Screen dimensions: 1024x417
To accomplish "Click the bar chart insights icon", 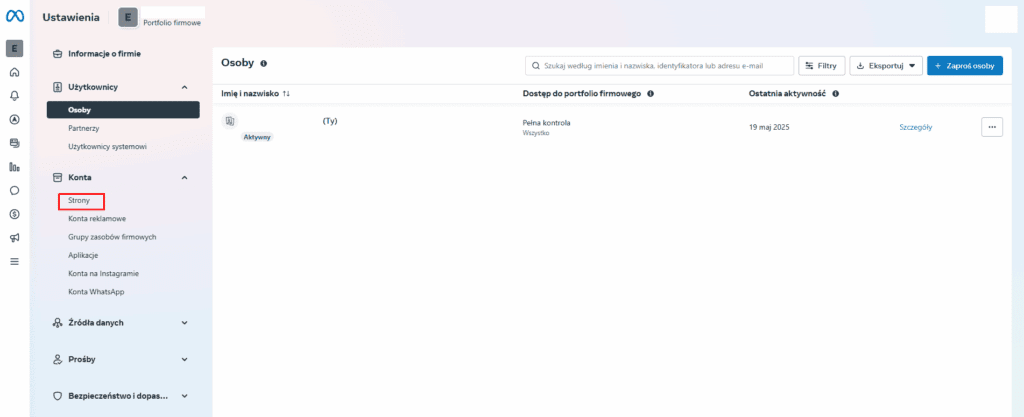I will pyautogui.click(x=14, y=167).
